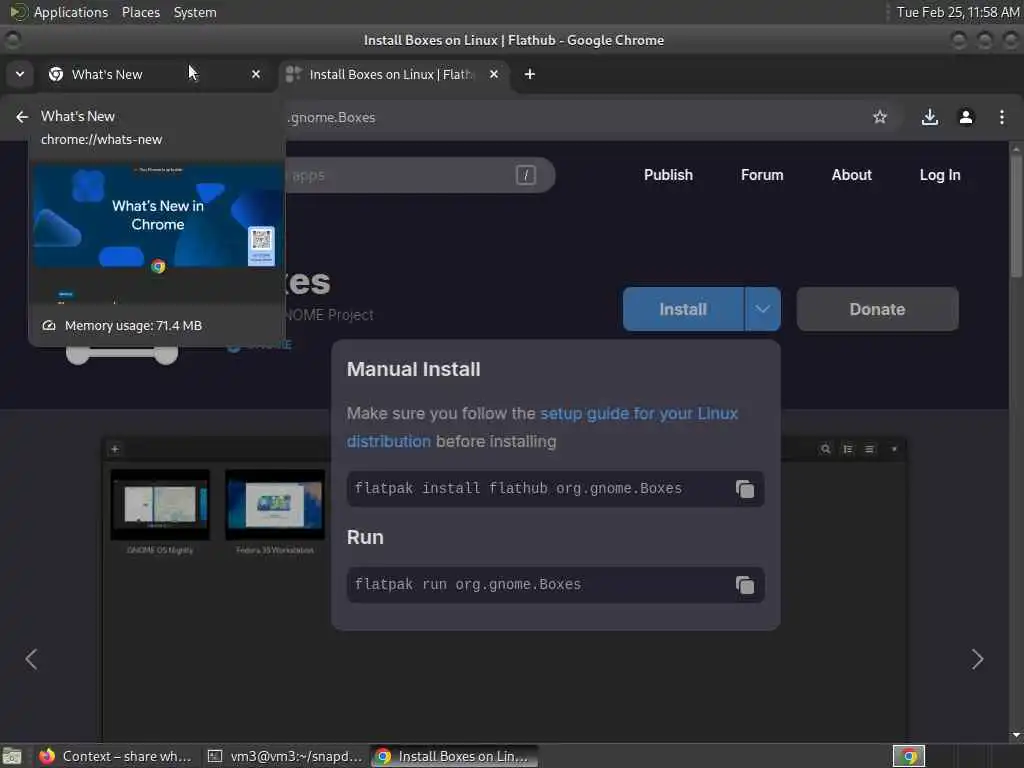Open the setup guide for your Linux distribution link
This screenshot has width=1024, height=768.
(x=542, y=427)
